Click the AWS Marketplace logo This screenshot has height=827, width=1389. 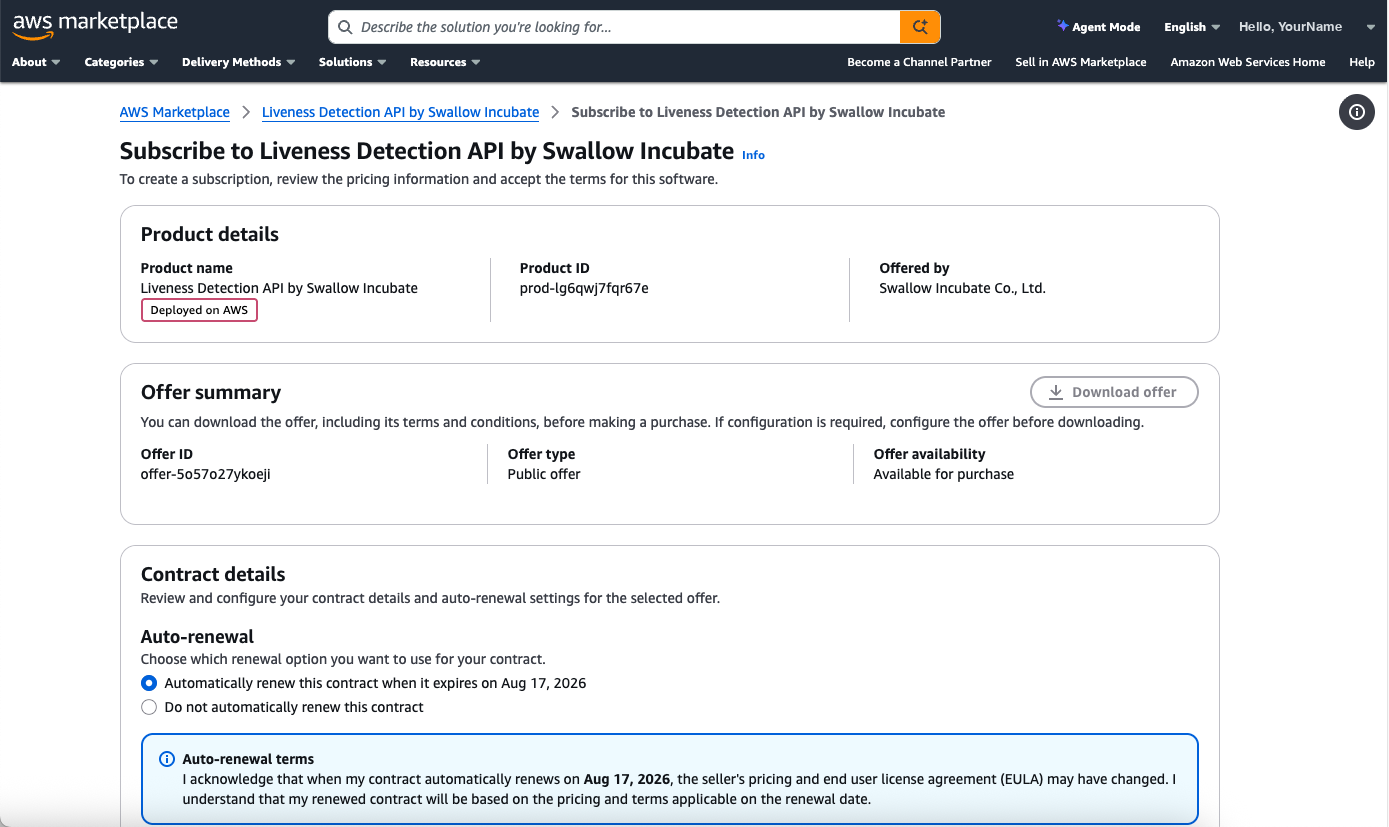click(95, 25)
